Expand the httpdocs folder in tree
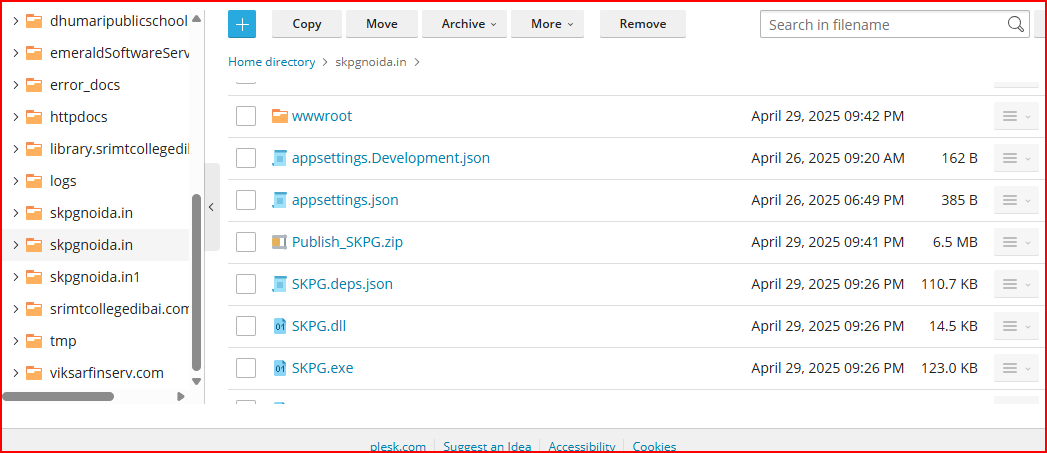The height and width of the screenshot is (453, 1047). point(16,117)
